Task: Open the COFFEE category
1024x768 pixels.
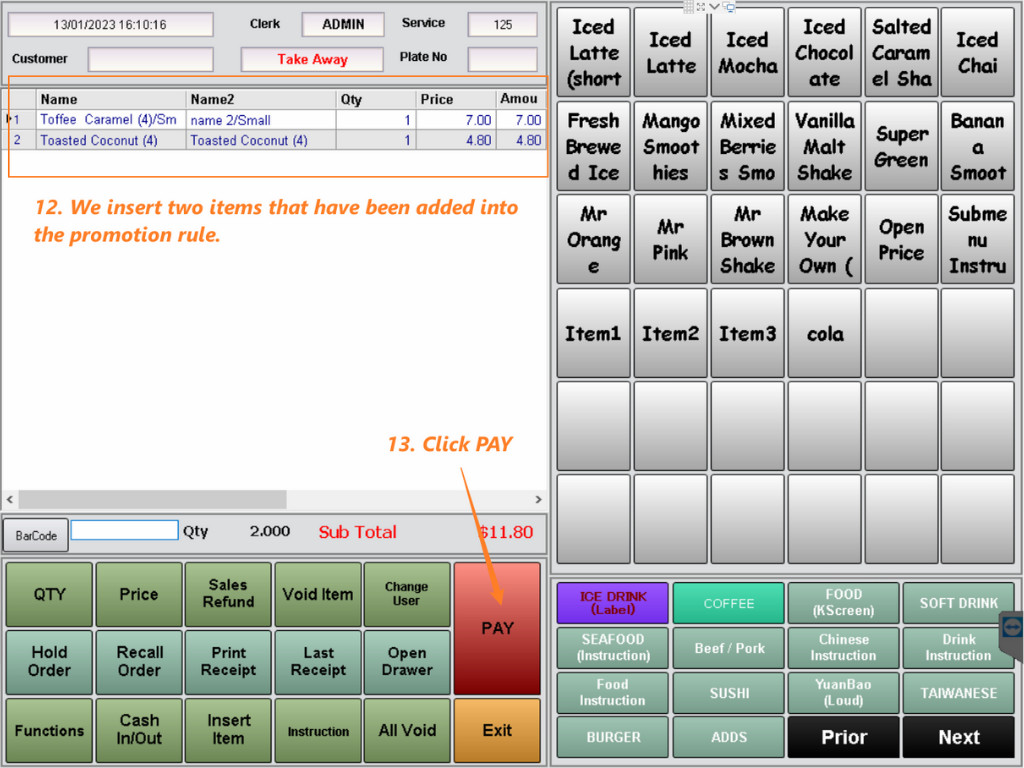Action: click(728, 603)
